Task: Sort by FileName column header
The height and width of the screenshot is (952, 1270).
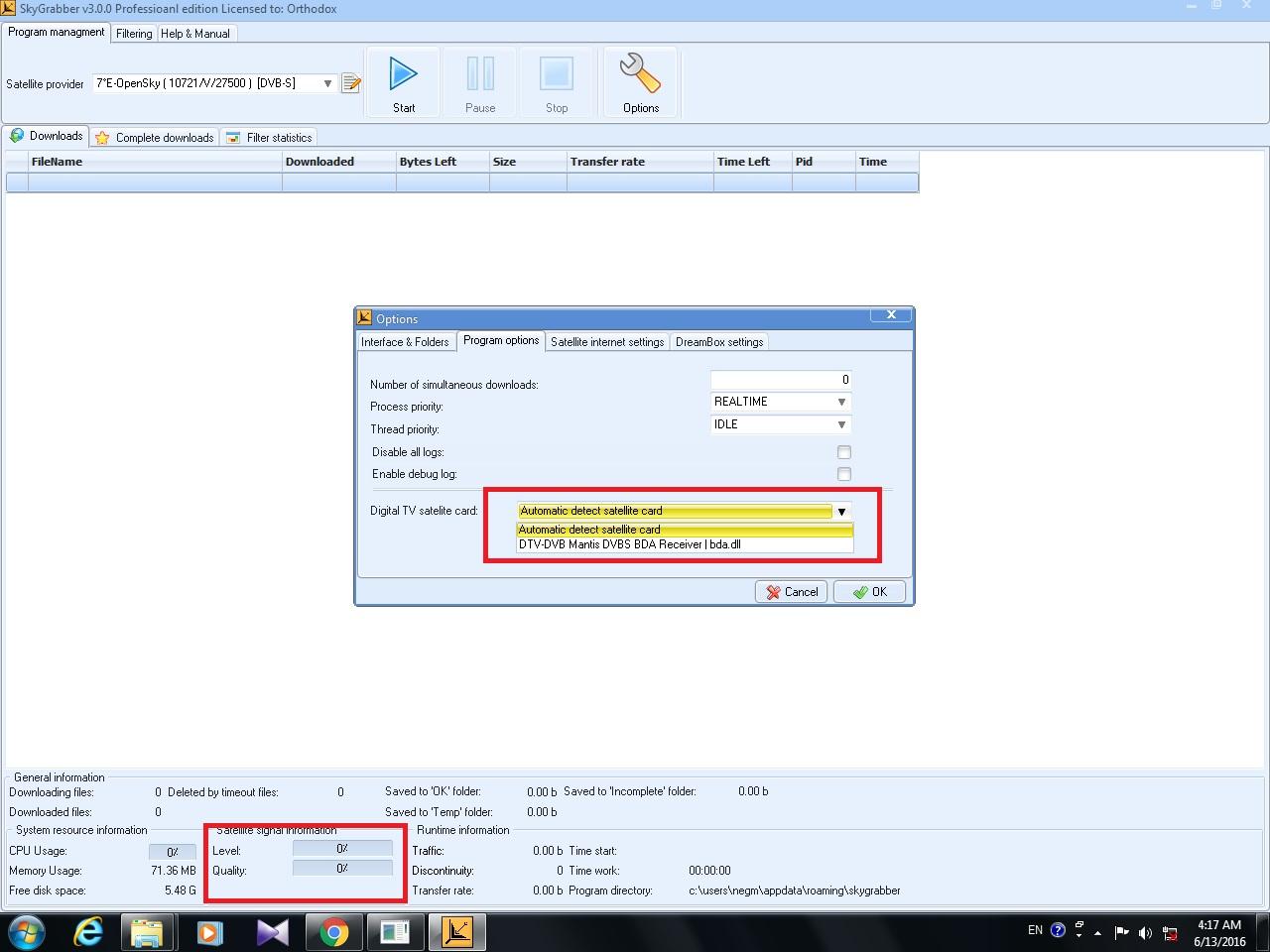Action: 155,162
